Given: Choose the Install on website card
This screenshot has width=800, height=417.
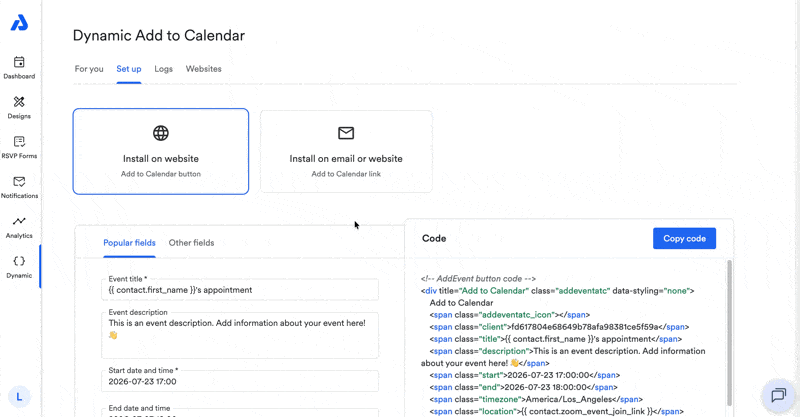Looking at the screenshot, I should coord(161,152).
